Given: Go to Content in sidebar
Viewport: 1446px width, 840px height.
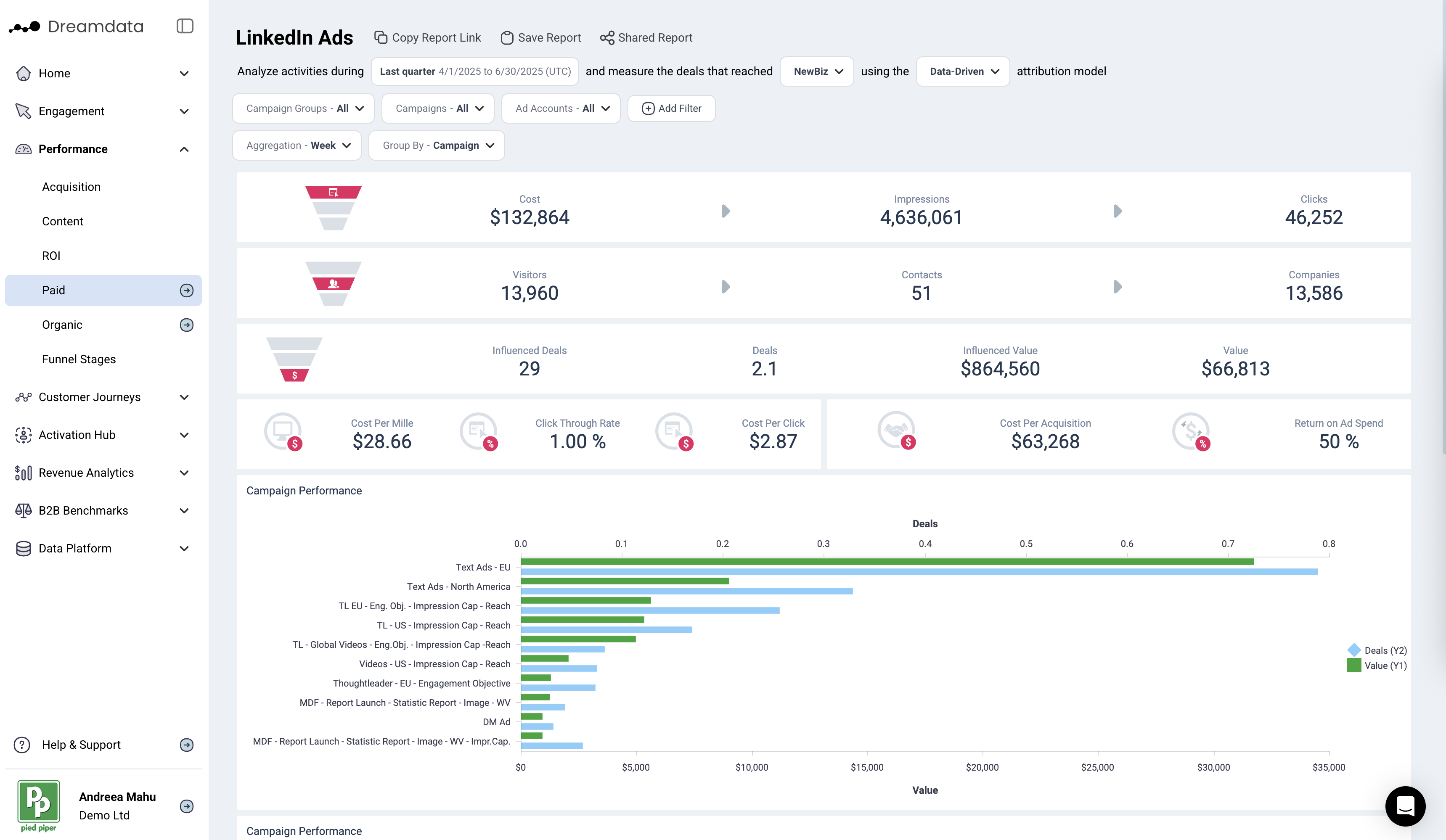Looking at the screenshot, I should [63, 221].
